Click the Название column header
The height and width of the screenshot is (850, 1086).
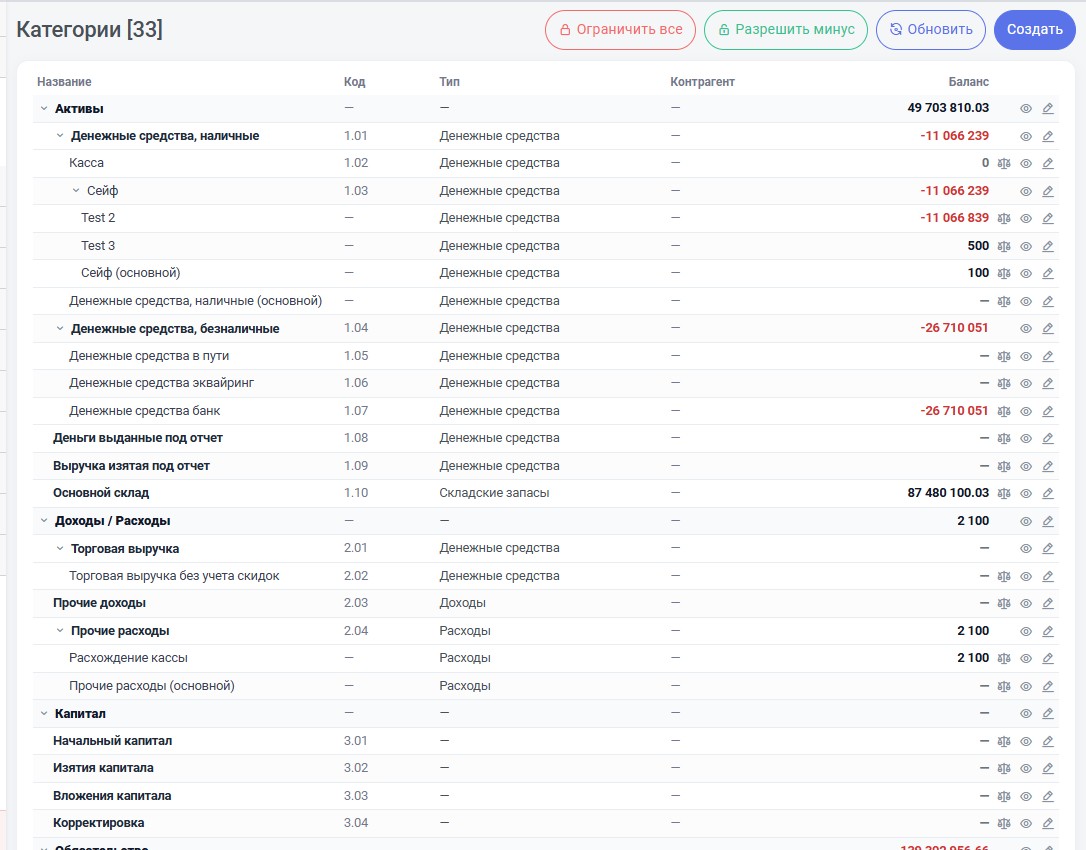coord(64,82)
